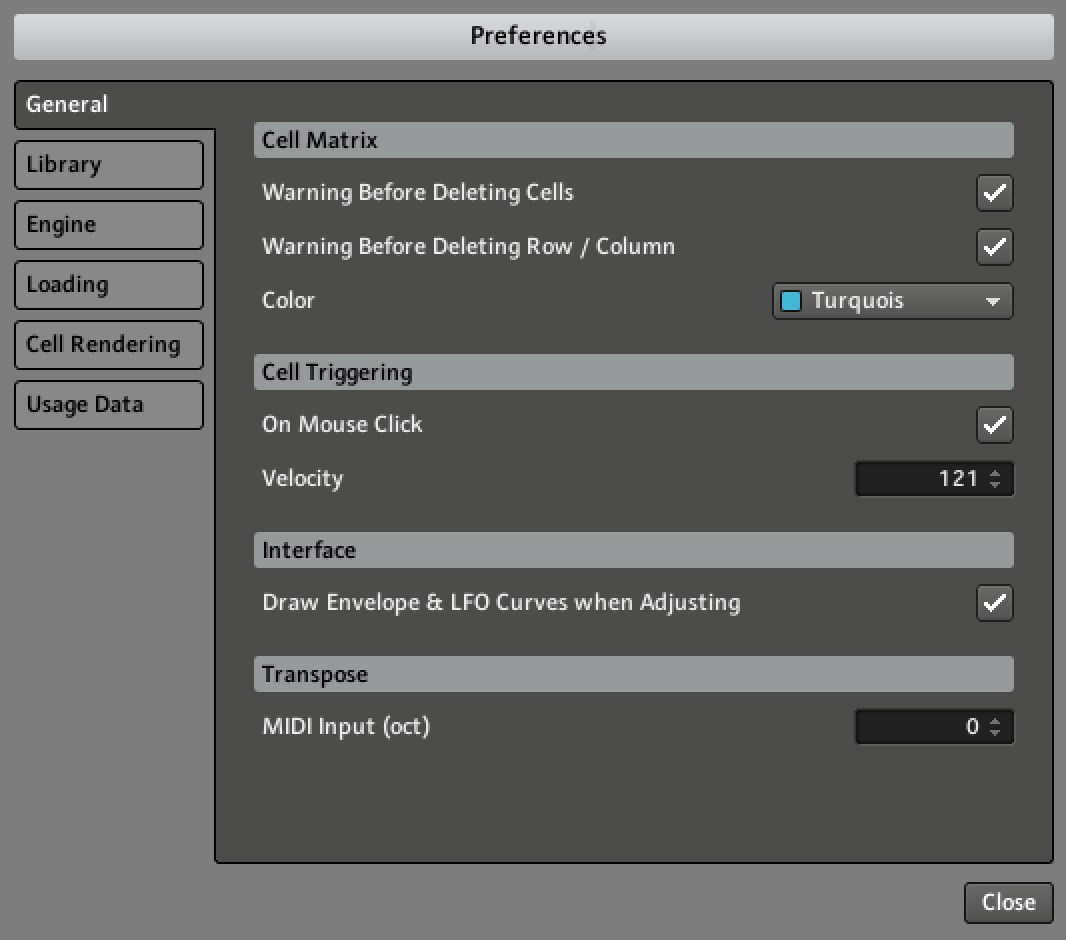Viewport: 1066px width, 940px height.
Task: Click the Velocity stepper arrows
Action: click(x=995, y=479)
